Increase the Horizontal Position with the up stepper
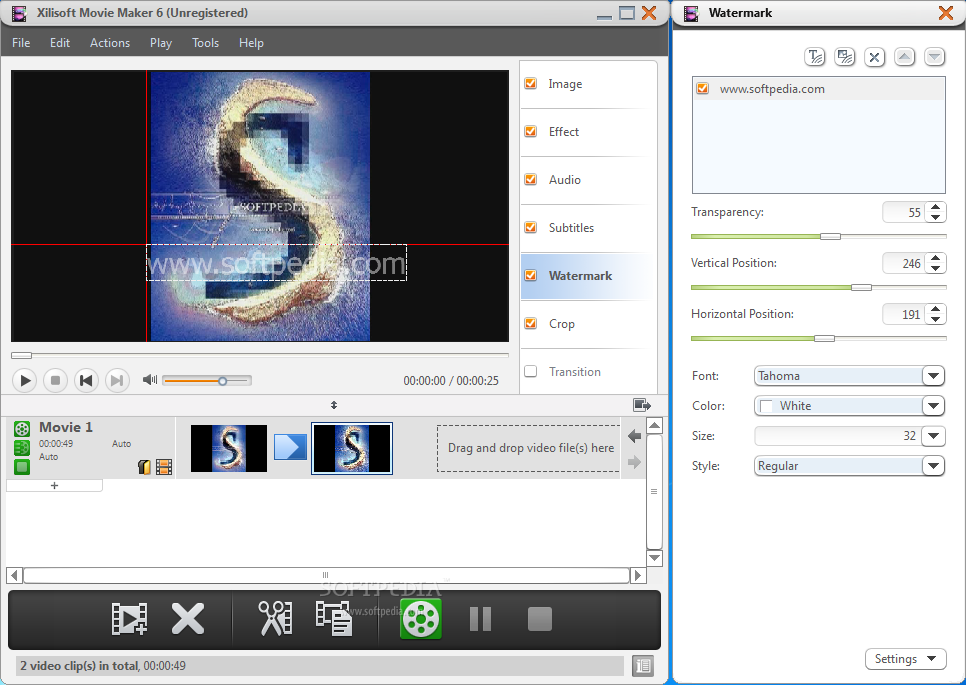This screenshot has height=685, width=966. tap(936, 309)
